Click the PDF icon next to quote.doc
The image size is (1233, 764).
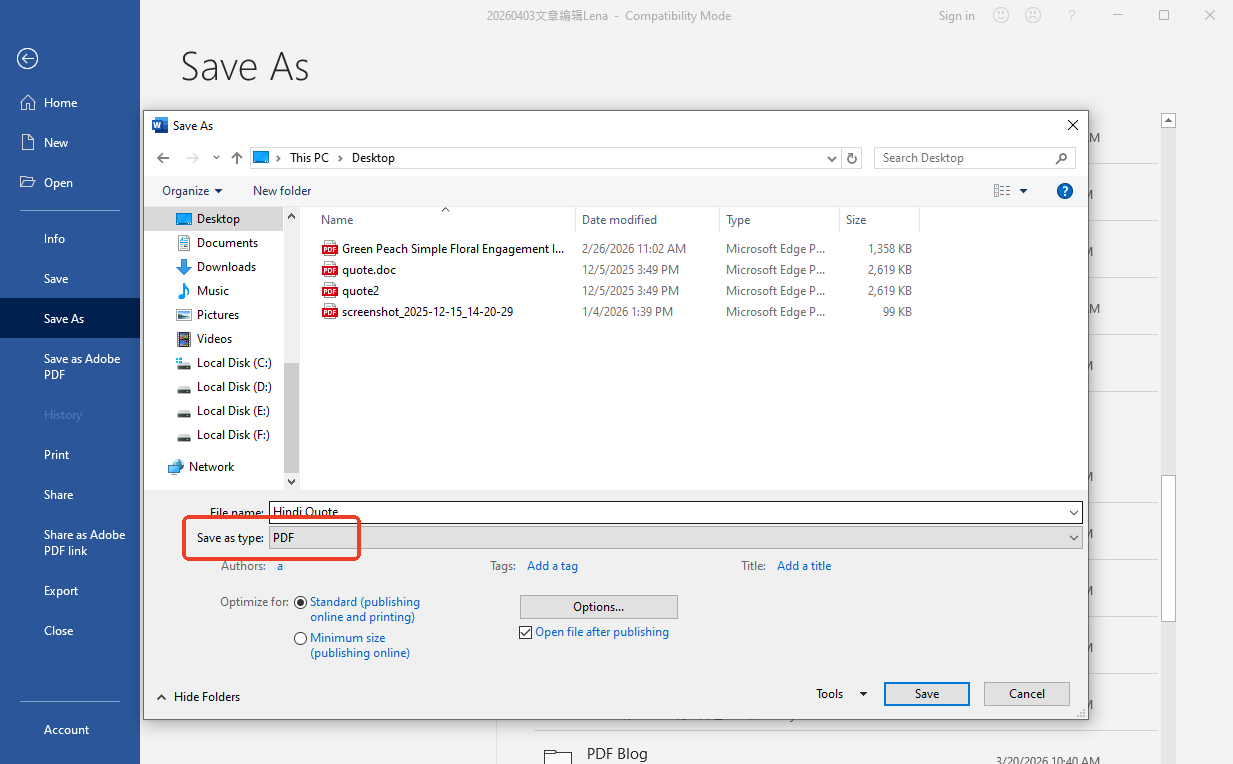tap(329, 269)
